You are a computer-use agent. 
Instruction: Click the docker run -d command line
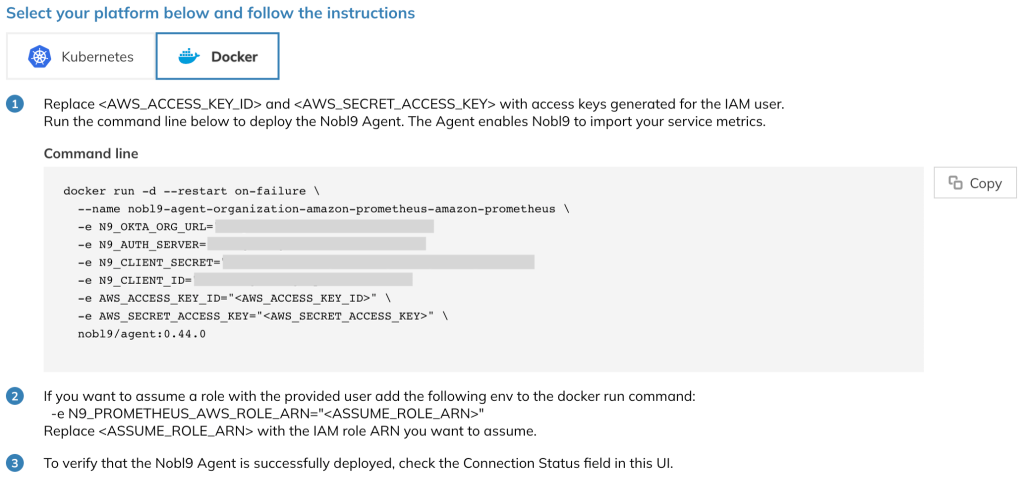click(191, 191)
